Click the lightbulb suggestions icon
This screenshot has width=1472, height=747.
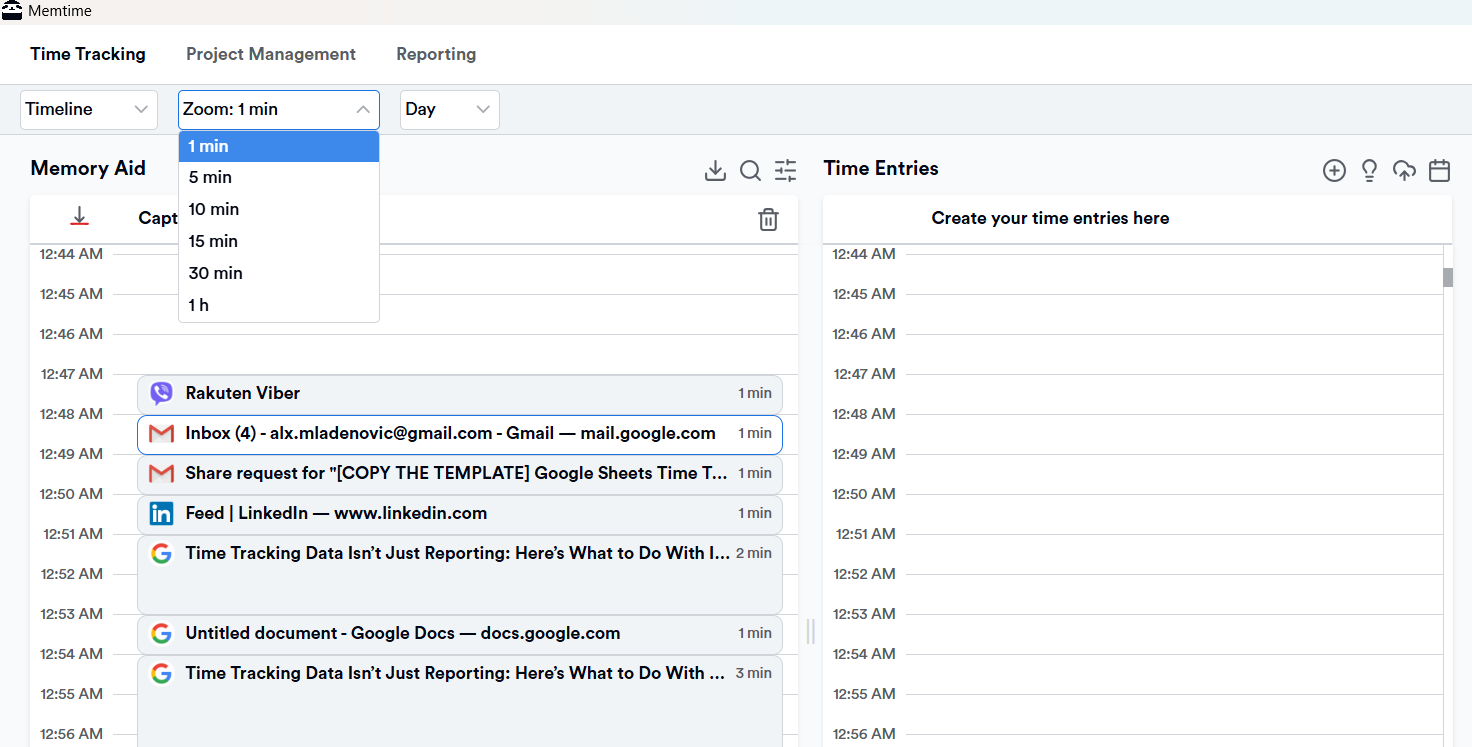pos(1370,171)
